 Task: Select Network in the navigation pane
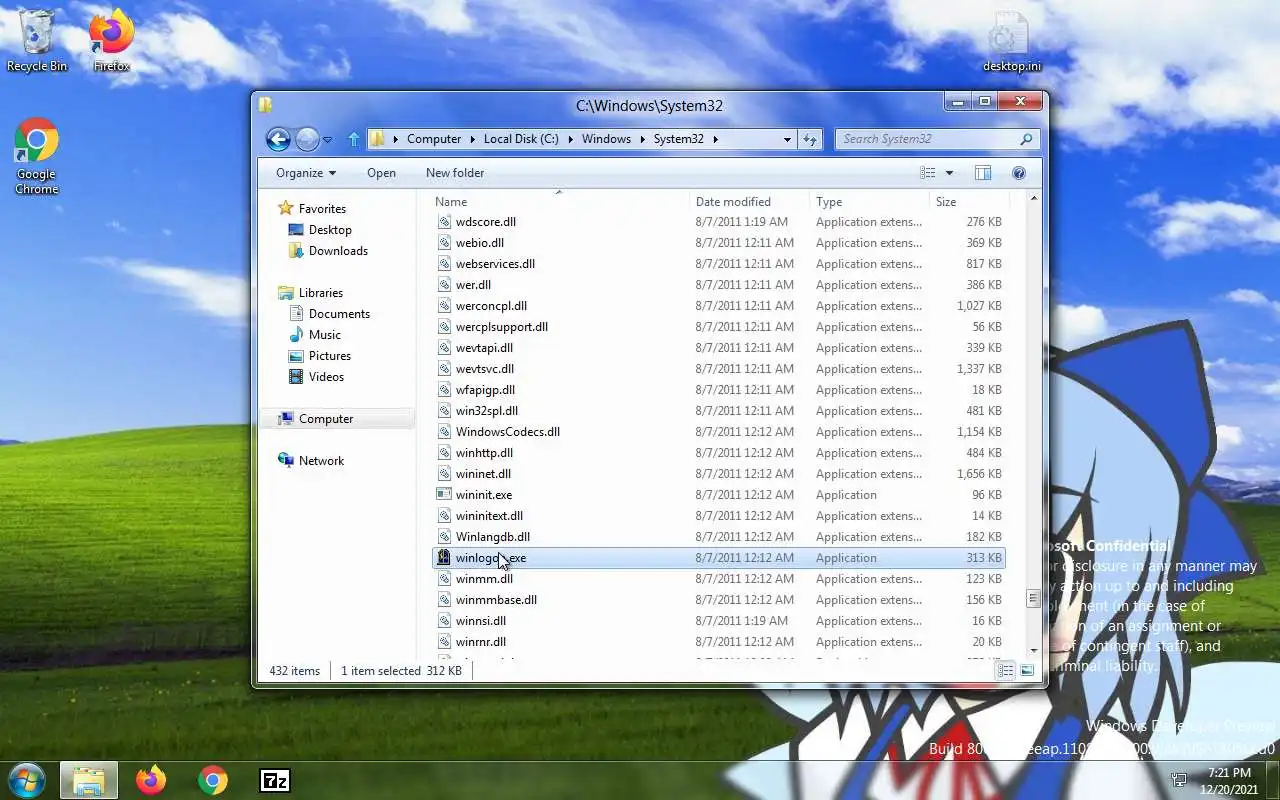[321, 460]
